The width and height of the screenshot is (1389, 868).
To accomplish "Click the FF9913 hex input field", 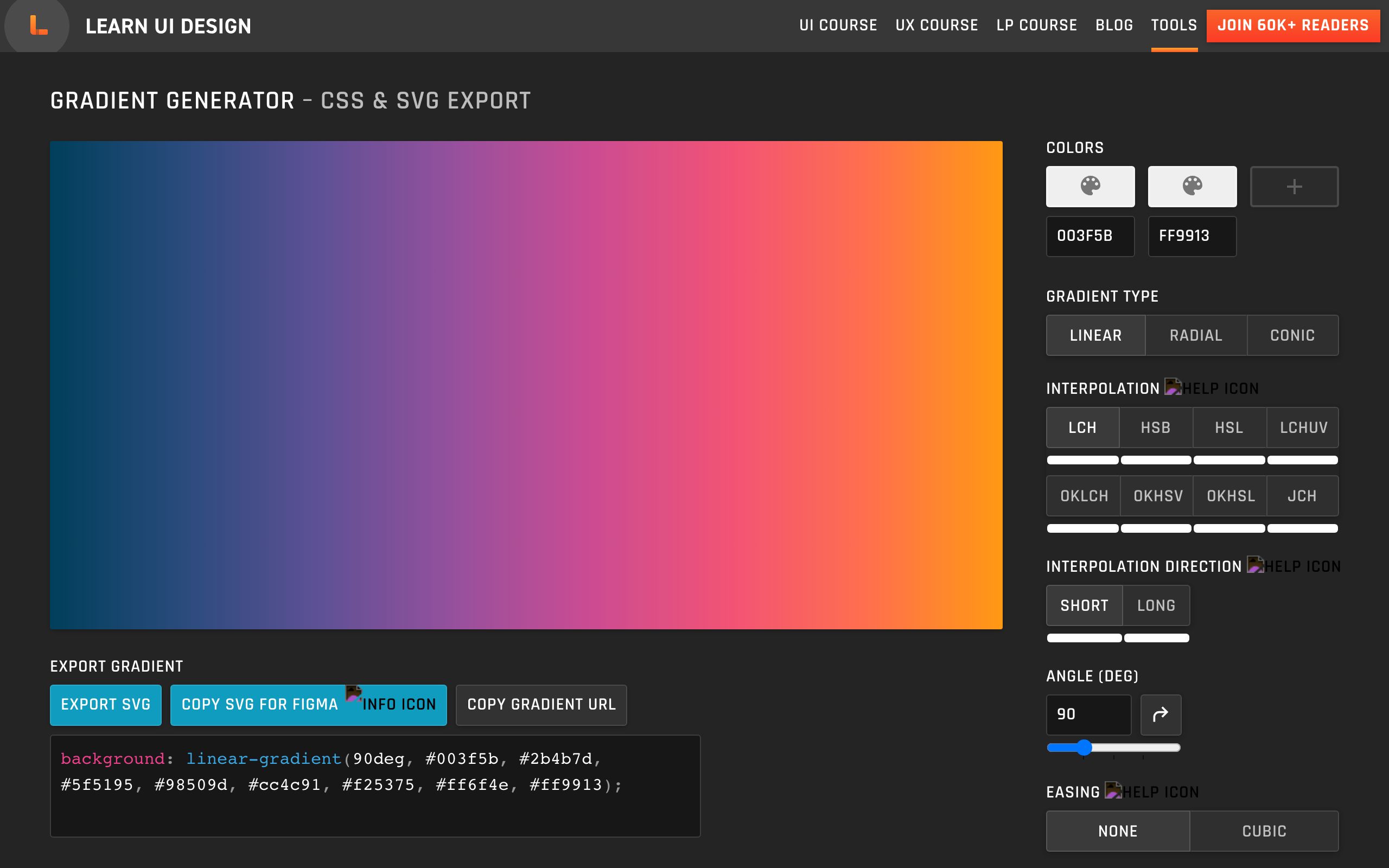I will click(1192, 236).
